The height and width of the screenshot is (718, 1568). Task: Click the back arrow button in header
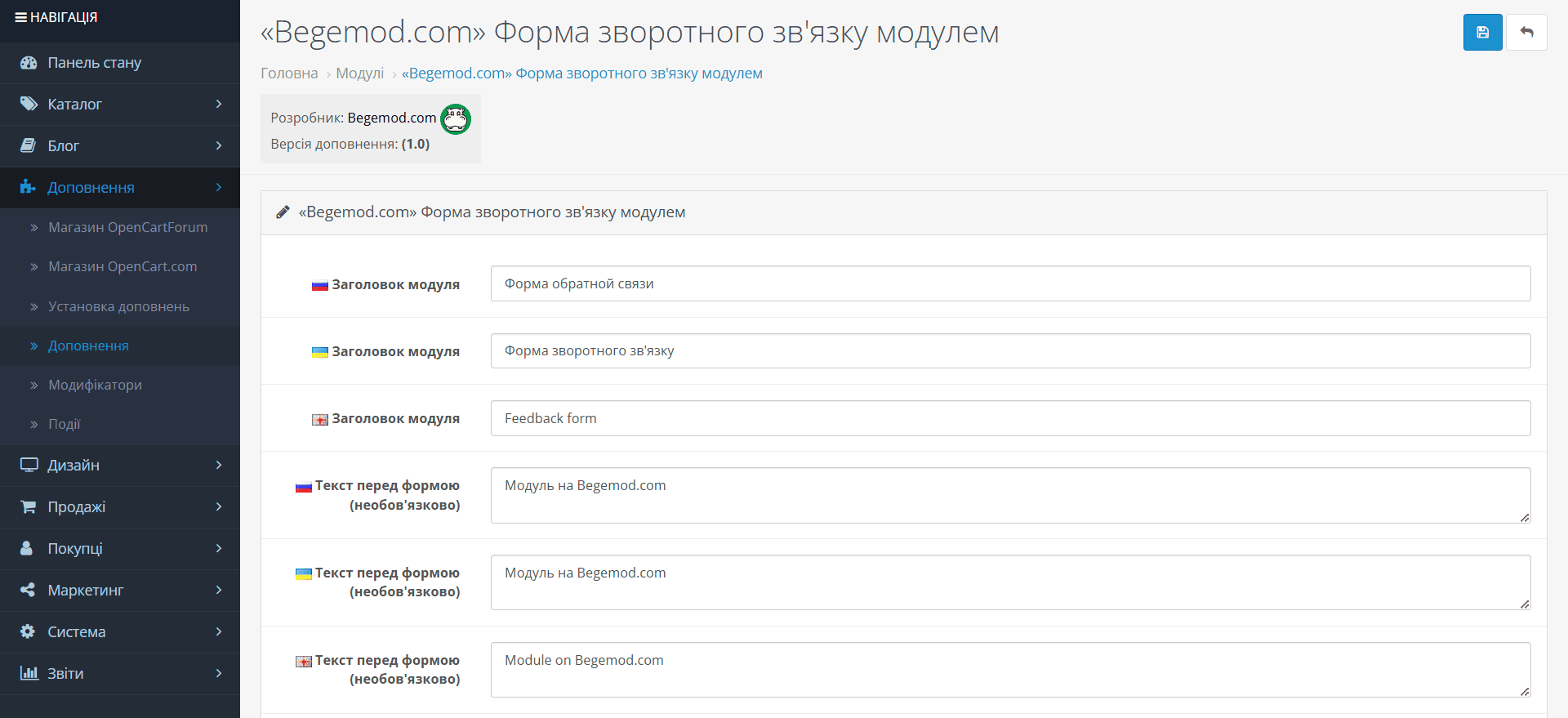tap(1526, 33)
